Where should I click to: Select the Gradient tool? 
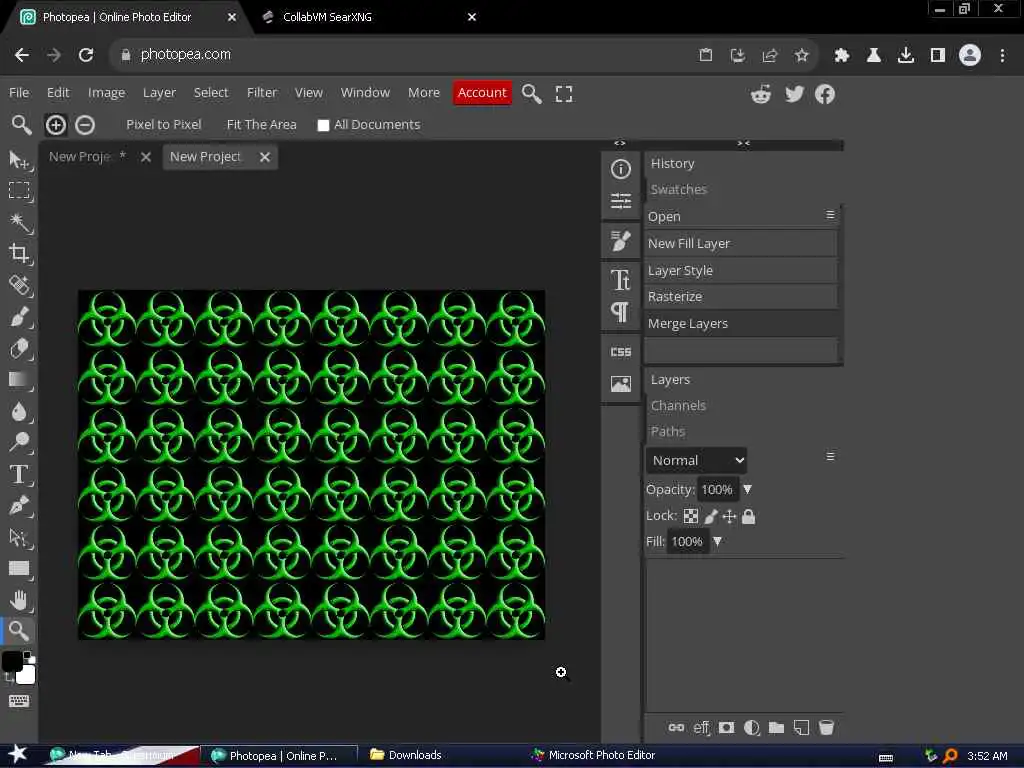pyautogui.click(x=18, y=379)
